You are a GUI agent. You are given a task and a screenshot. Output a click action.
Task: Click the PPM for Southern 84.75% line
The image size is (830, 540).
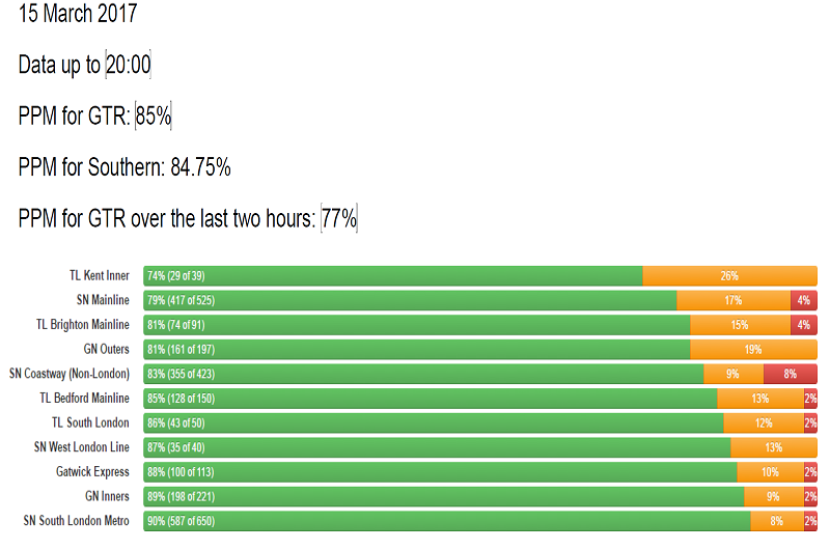point(124,167)
